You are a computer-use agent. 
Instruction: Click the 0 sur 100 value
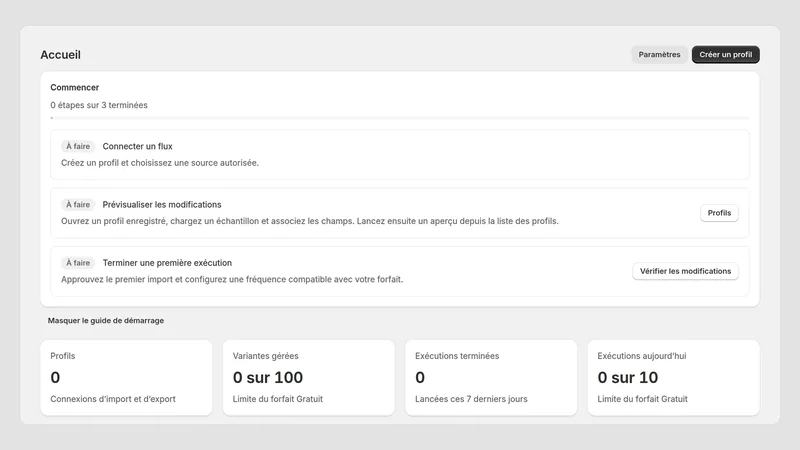[x=268, y=378]
